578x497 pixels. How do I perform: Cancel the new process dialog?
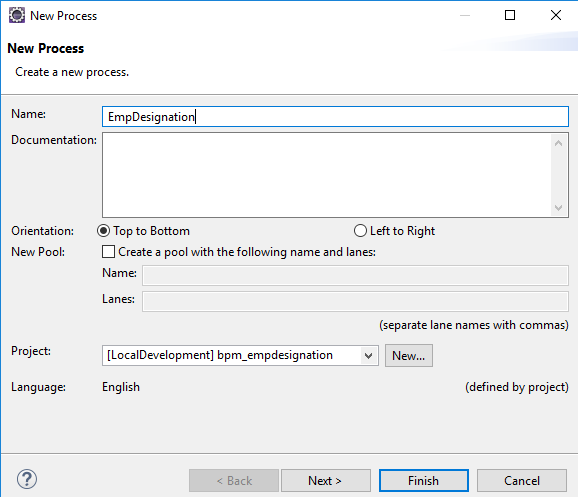(x=522, y=480)
